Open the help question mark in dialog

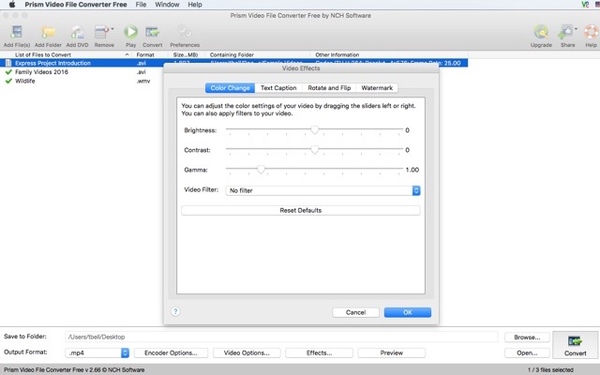tap(175, 311)
